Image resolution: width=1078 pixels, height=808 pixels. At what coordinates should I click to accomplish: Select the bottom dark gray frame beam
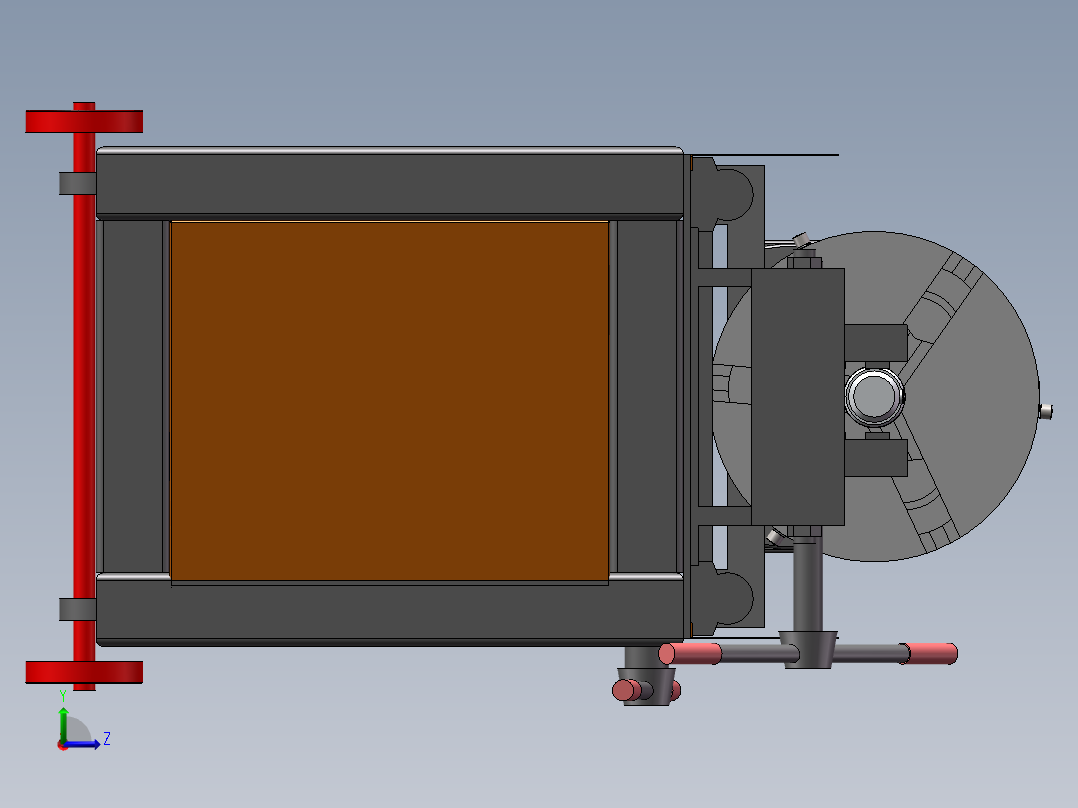click(x=390, y=611)
